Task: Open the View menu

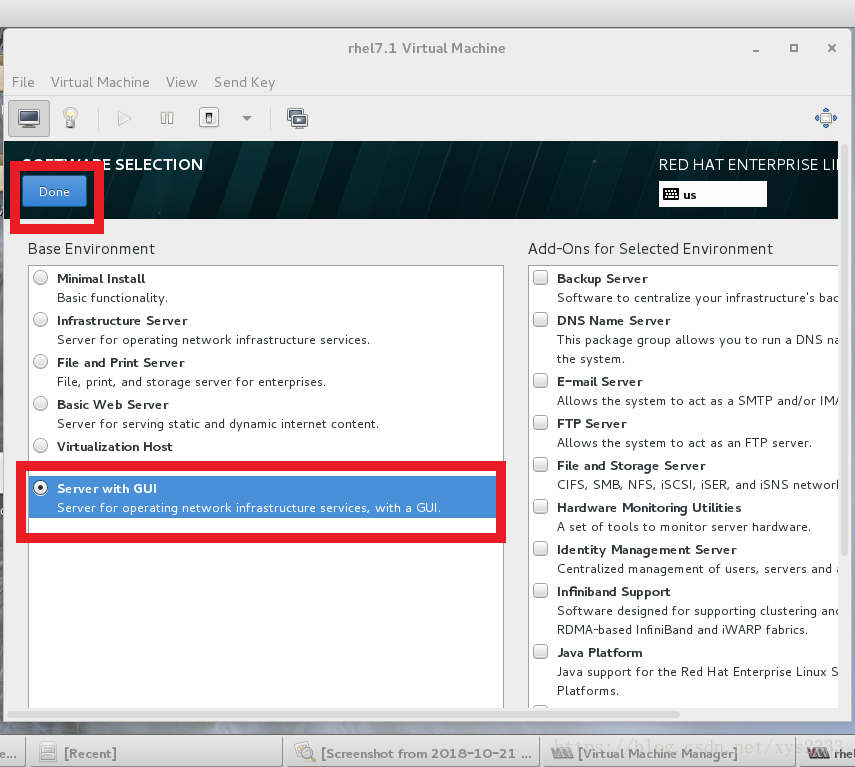Action: tap(182, 82)
